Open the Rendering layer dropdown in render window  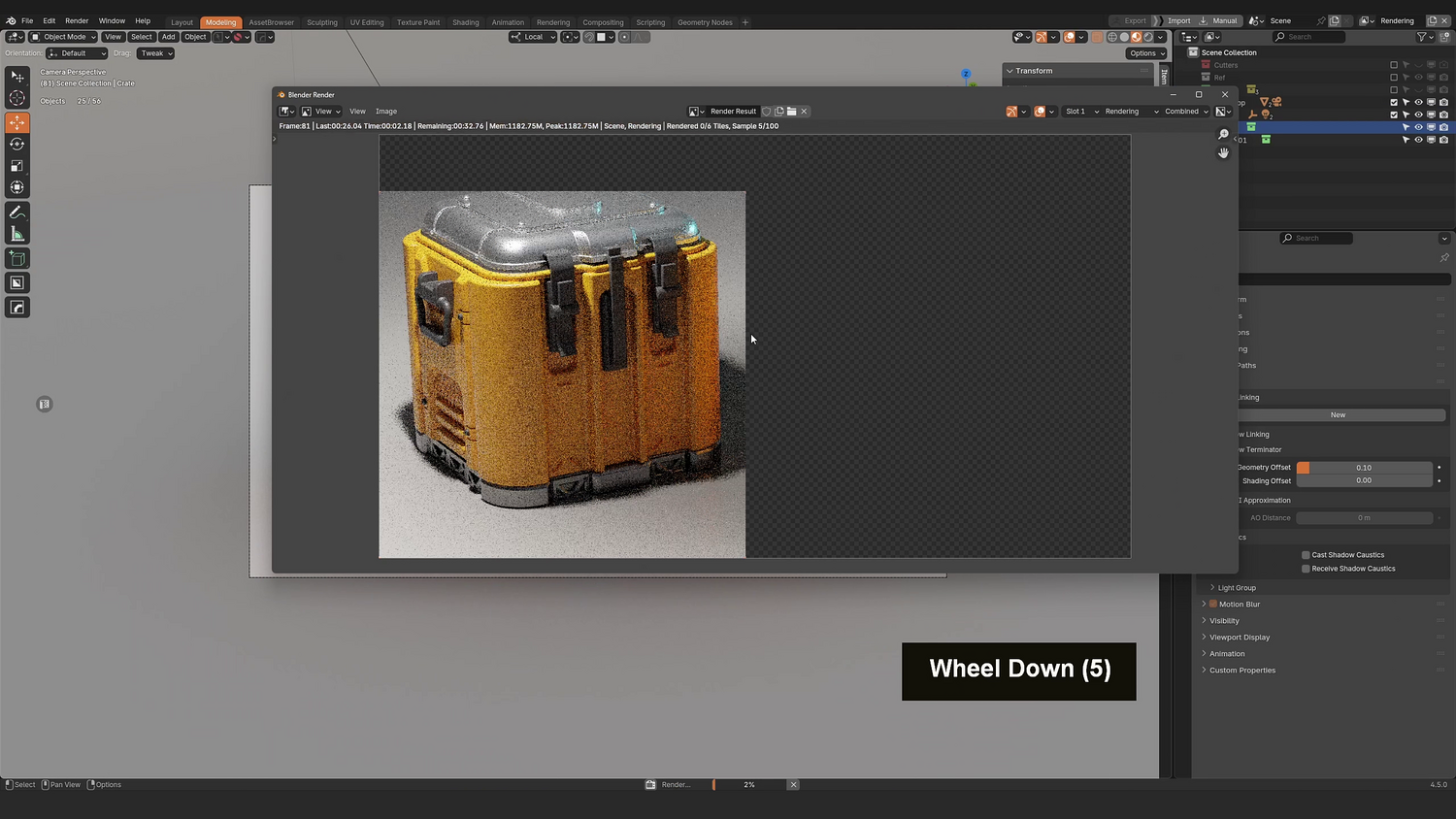click(1131, 112)
